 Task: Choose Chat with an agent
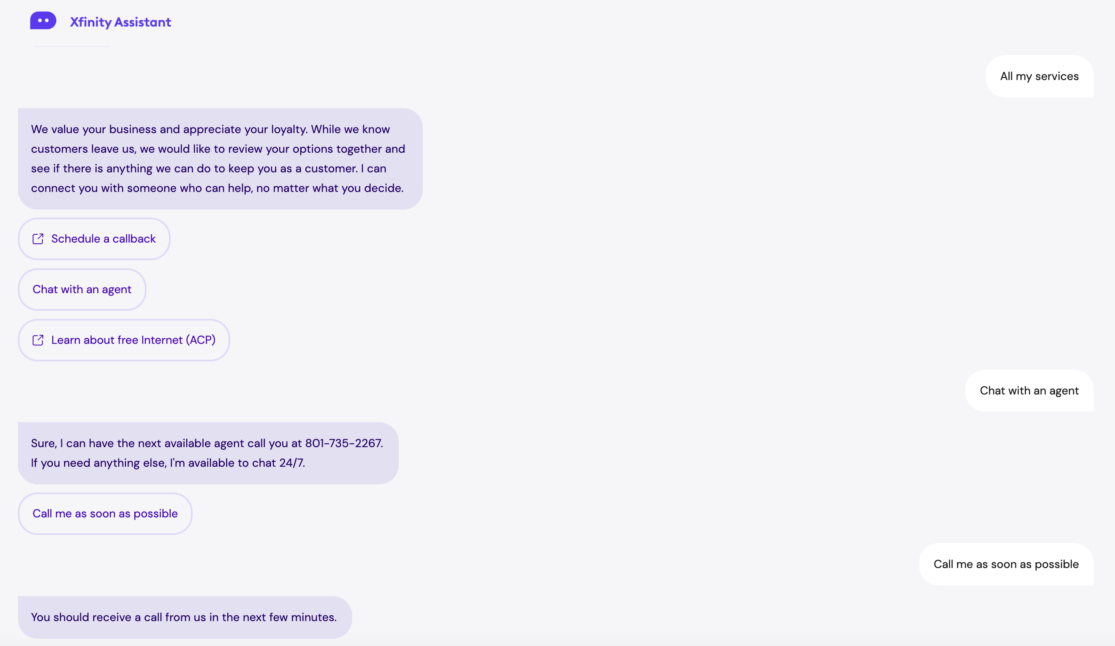(x=82, y=289)
